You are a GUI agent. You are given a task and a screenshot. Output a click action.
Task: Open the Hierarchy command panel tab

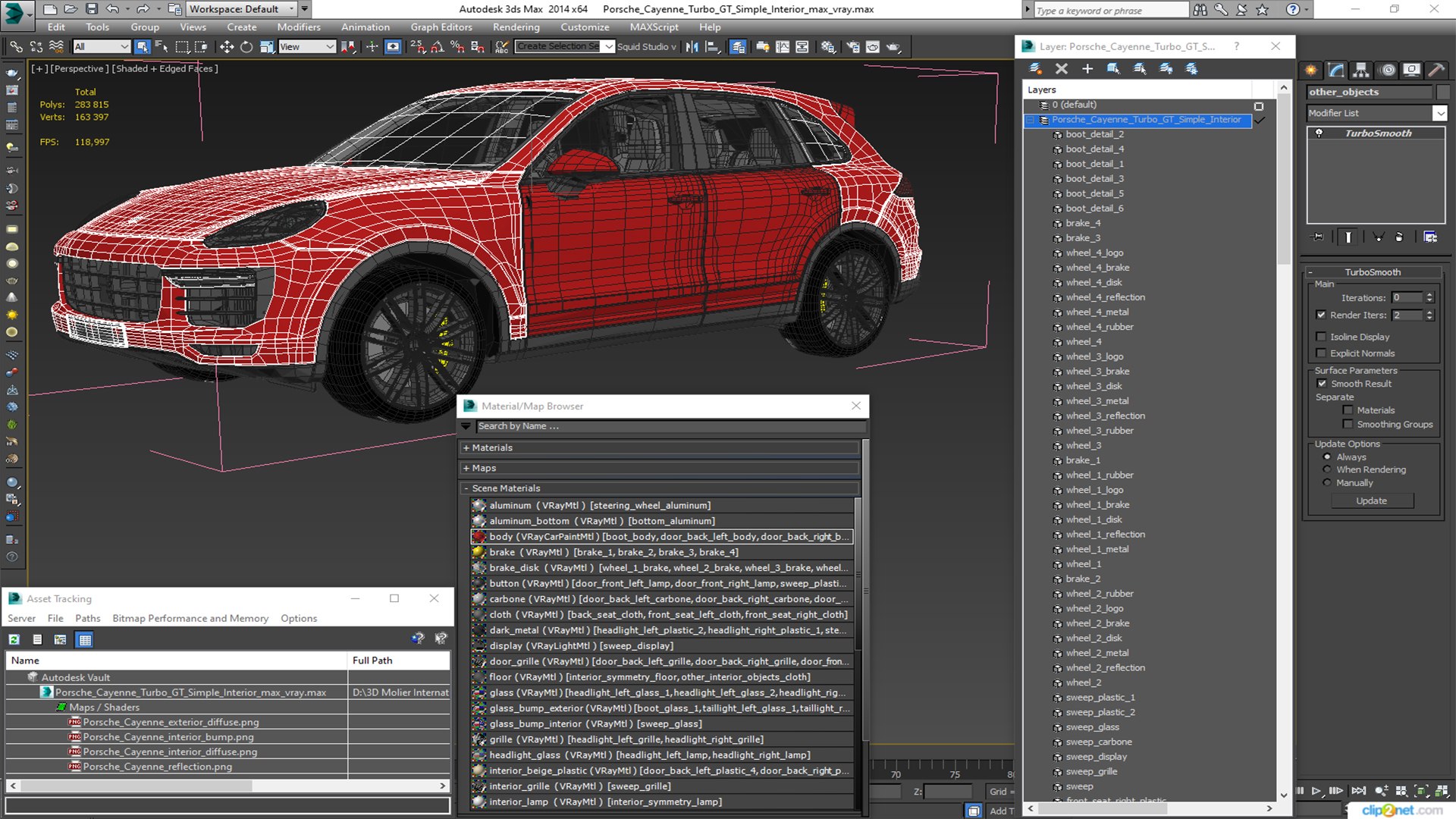pos(1361,71)
